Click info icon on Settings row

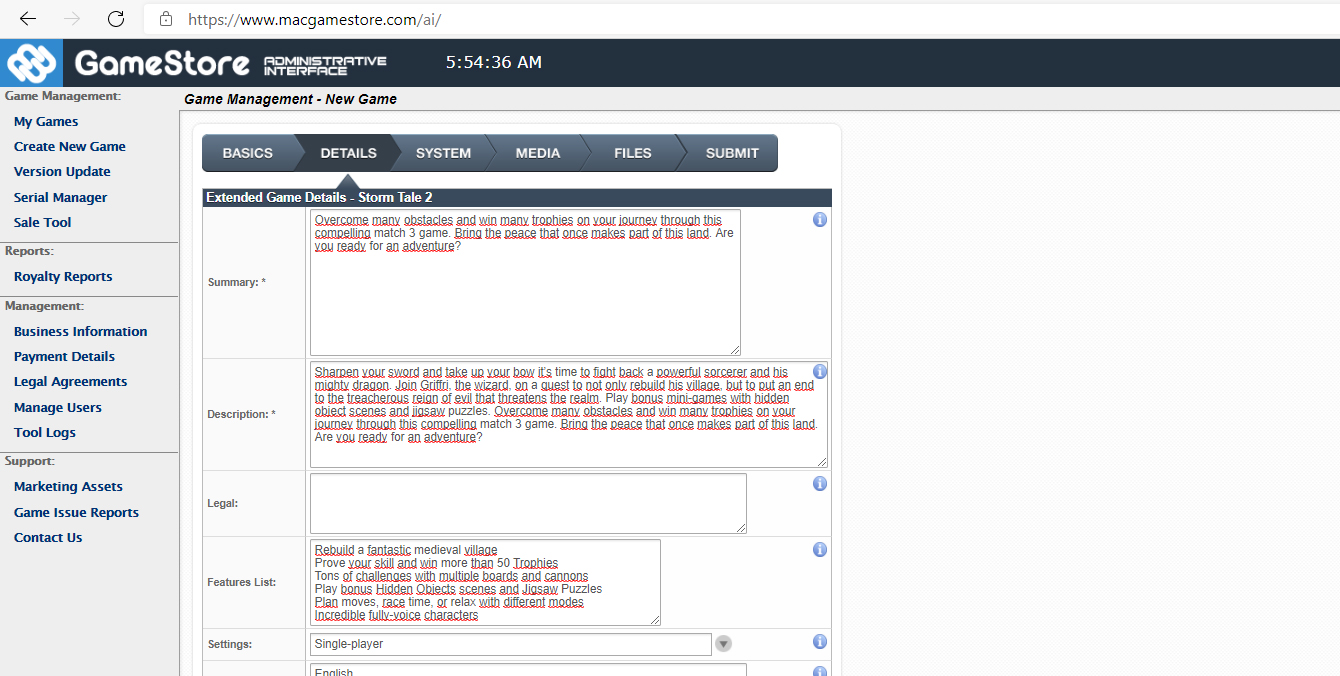pyautogui.click(x=820, y=642)
